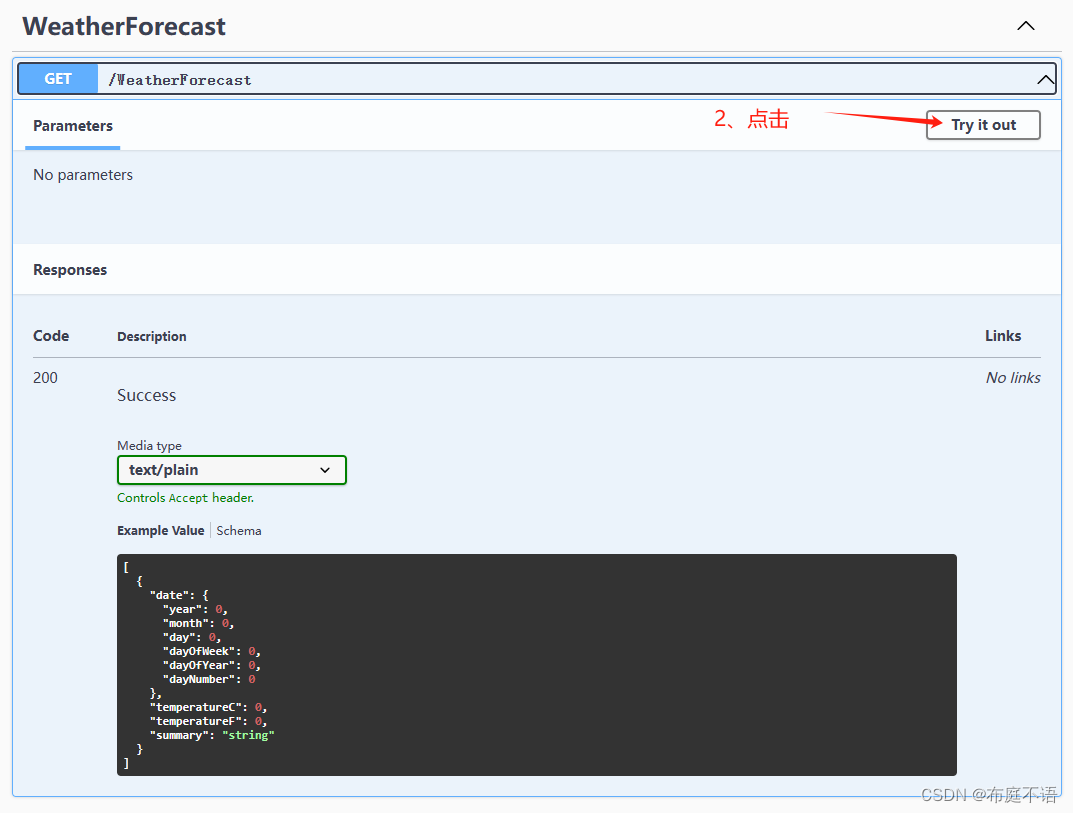Click the WeatherForecast section heading

coord(123,26)
